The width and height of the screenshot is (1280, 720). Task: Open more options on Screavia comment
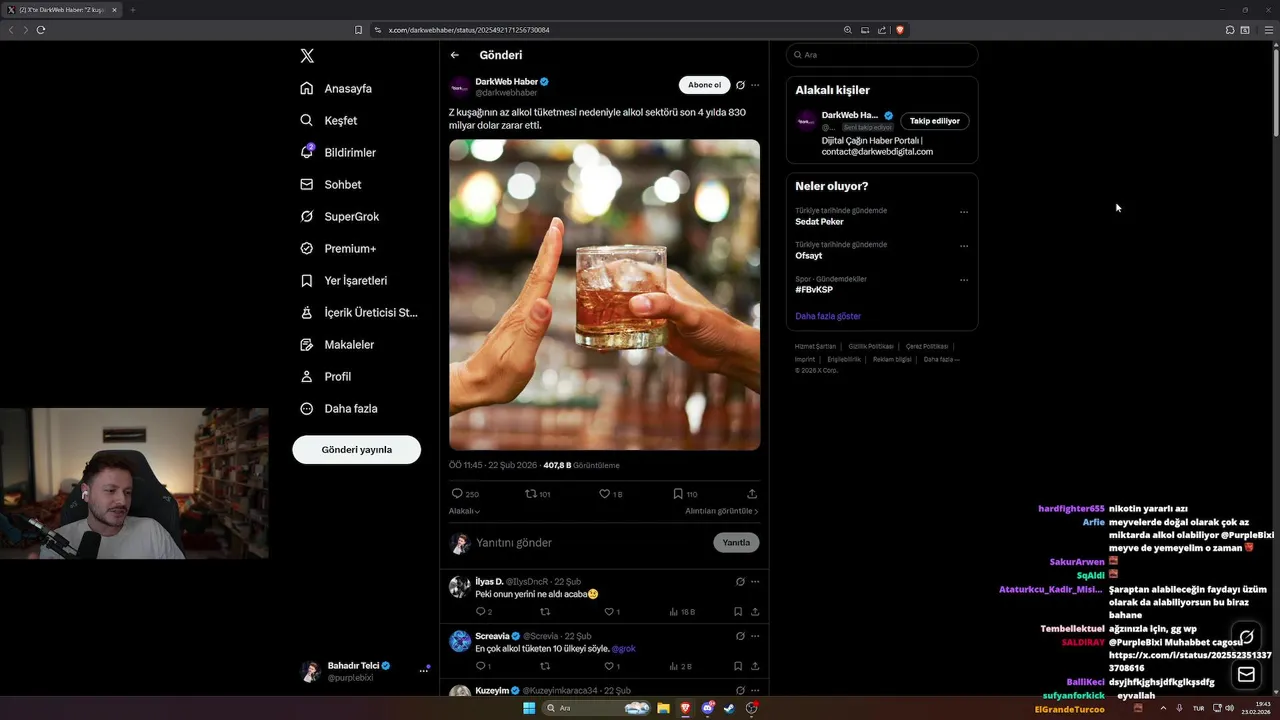[x=755, y=636]
